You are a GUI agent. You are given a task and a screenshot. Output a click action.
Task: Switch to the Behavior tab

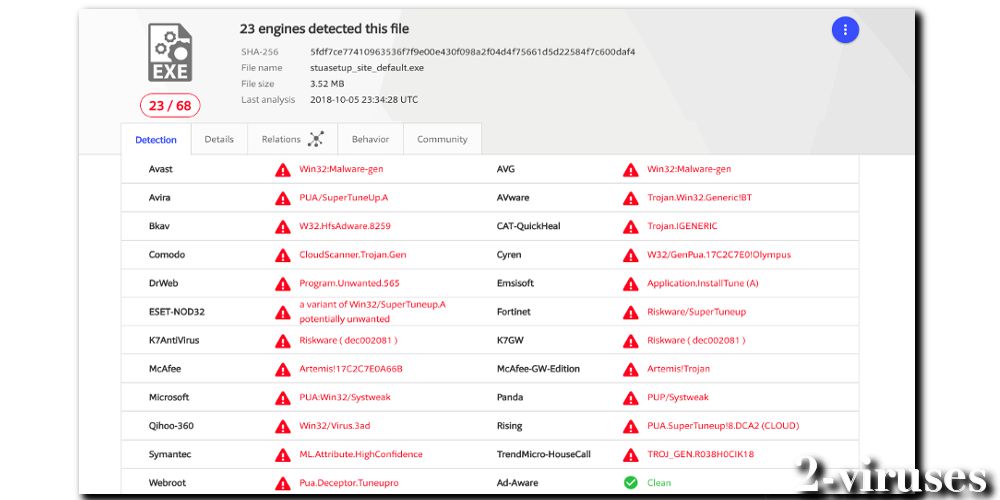click(371, 139)
